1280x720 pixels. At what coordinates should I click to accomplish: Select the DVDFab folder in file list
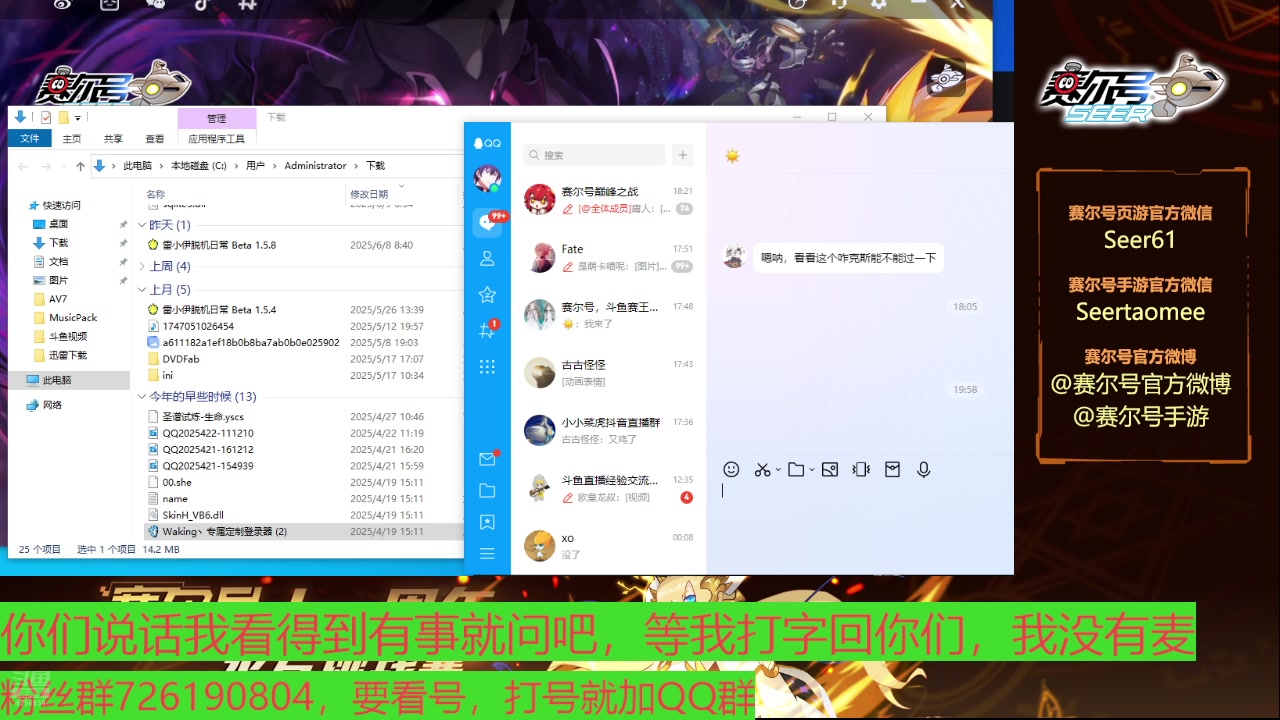[x=181, y=359]
